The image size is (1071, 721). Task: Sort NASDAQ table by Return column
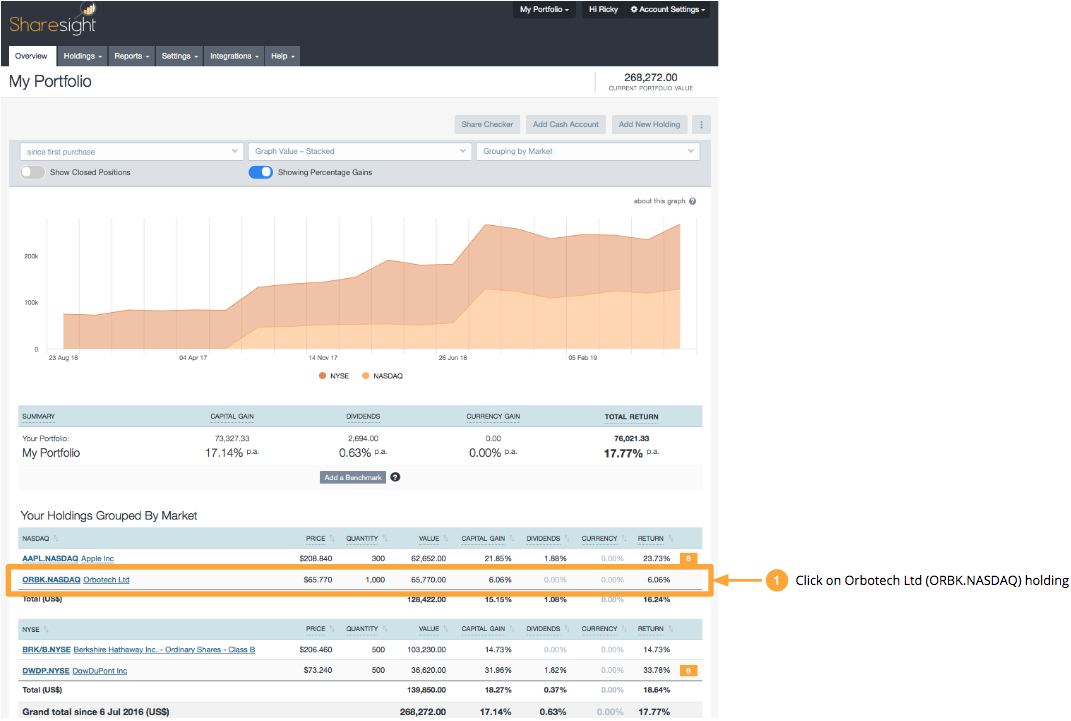tap(654, 539)
